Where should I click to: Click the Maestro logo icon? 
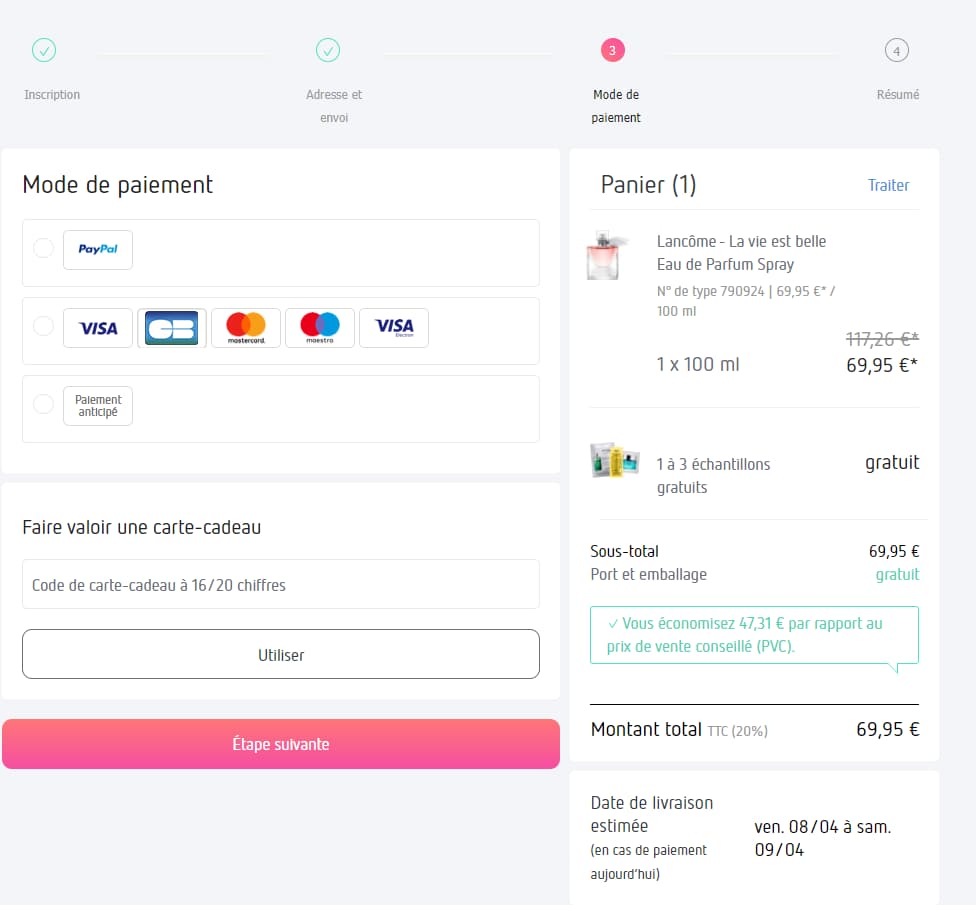320,328
